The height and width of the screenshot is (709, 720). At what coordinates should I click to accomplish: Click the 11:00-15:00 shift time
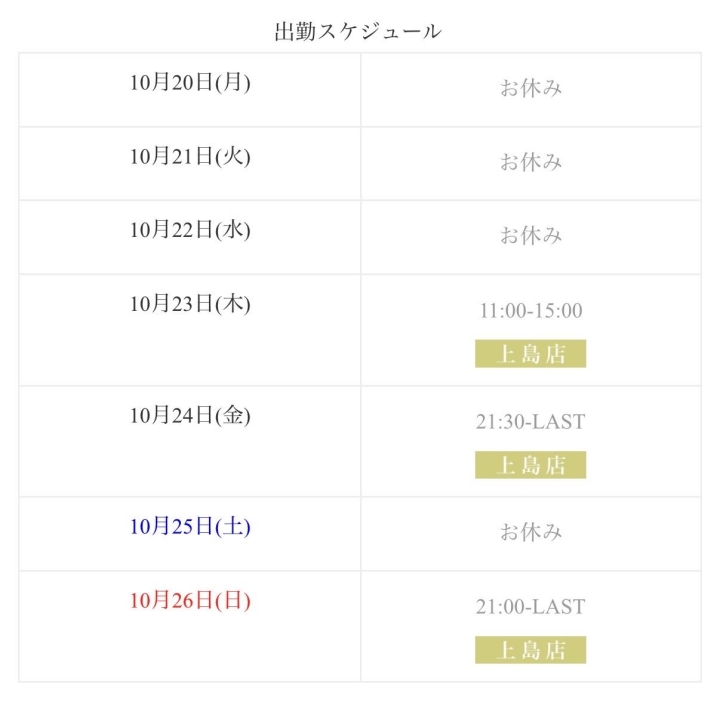(x=531, y=311)
